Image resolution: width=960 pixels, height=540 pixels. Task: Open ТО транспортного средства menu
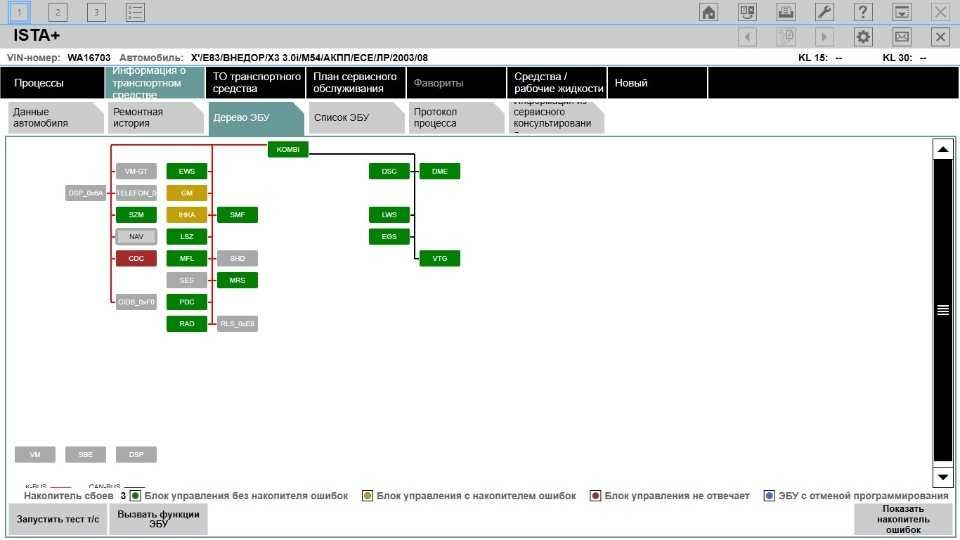[255, 83]
